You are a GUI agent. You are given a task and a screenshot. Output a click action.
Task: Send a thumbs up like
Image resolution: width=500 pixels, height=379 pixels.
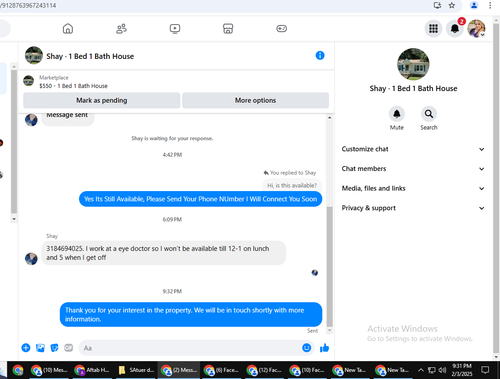(x=324, y=348)
